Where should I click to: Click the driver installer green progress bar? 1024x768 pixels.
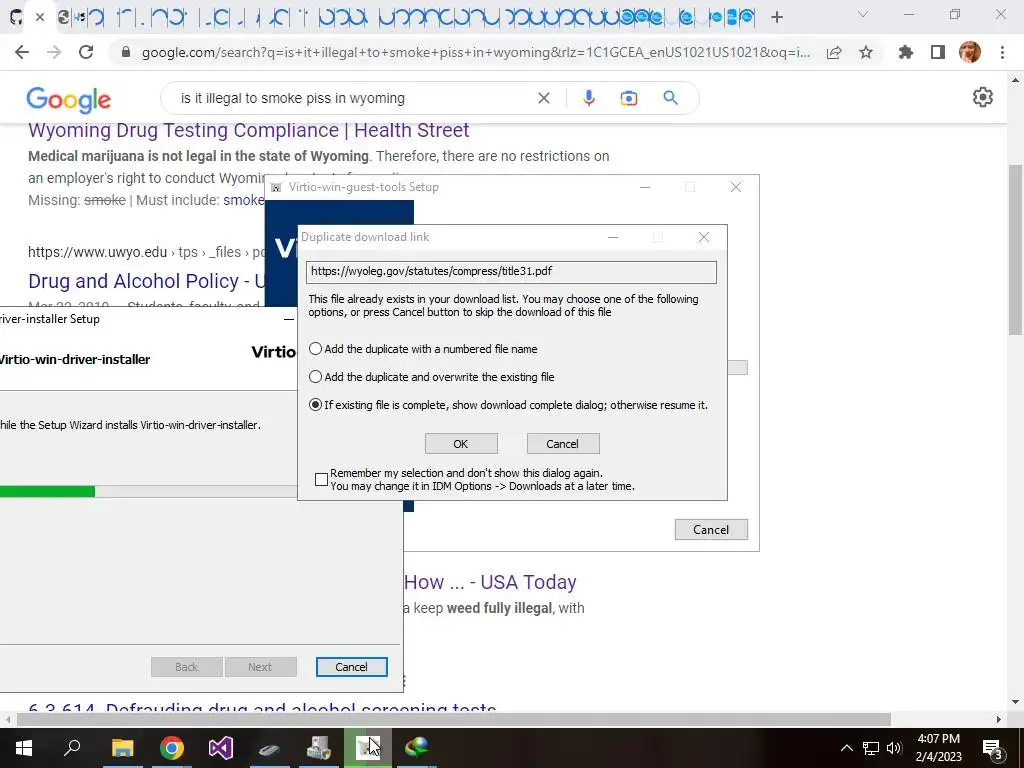47,491
